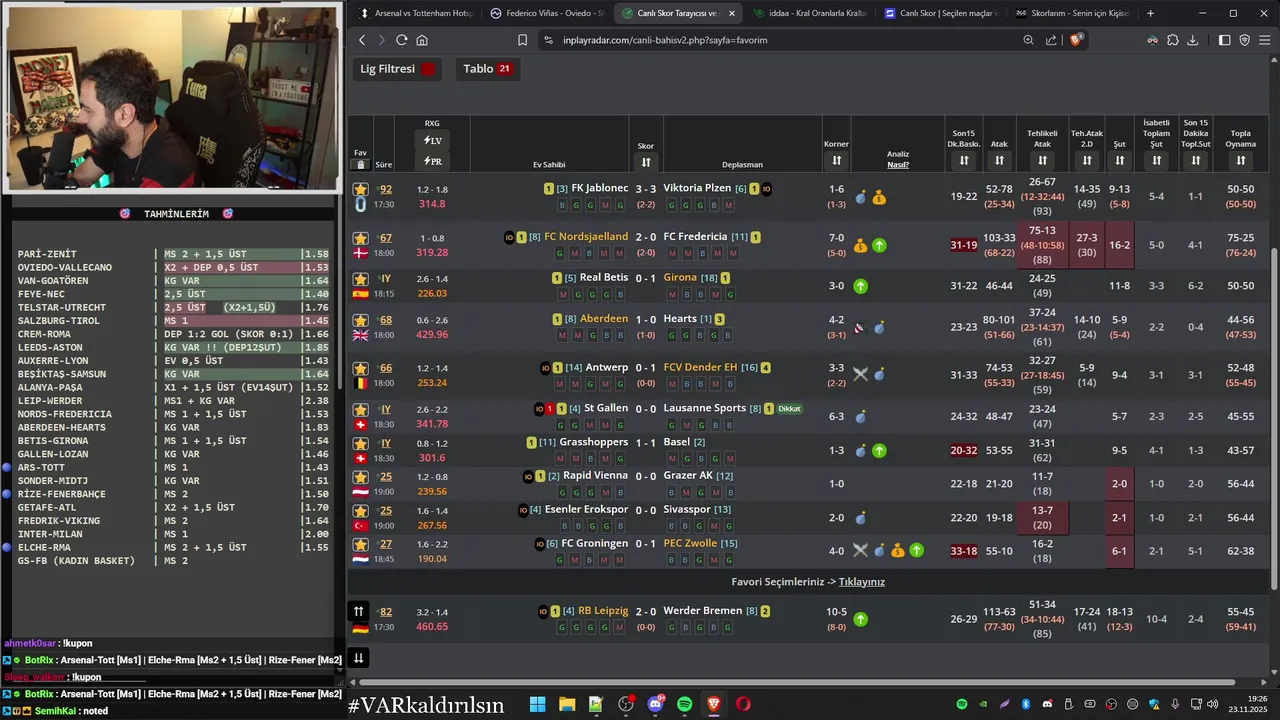Click the bomb icon in Aberdeen row

879,328
